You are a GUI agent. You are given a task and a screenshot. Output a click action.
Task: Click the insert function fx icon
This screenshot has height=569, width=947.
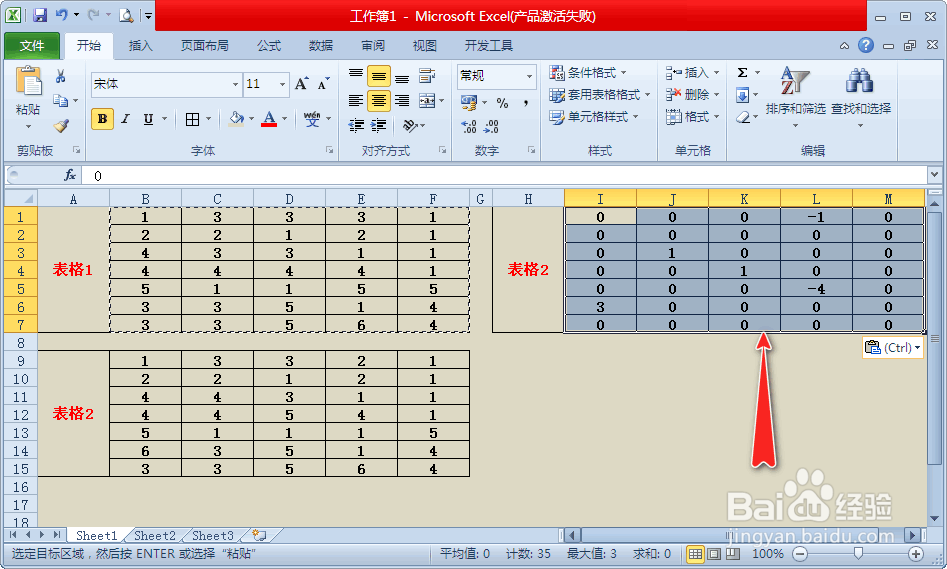[70, 175]
